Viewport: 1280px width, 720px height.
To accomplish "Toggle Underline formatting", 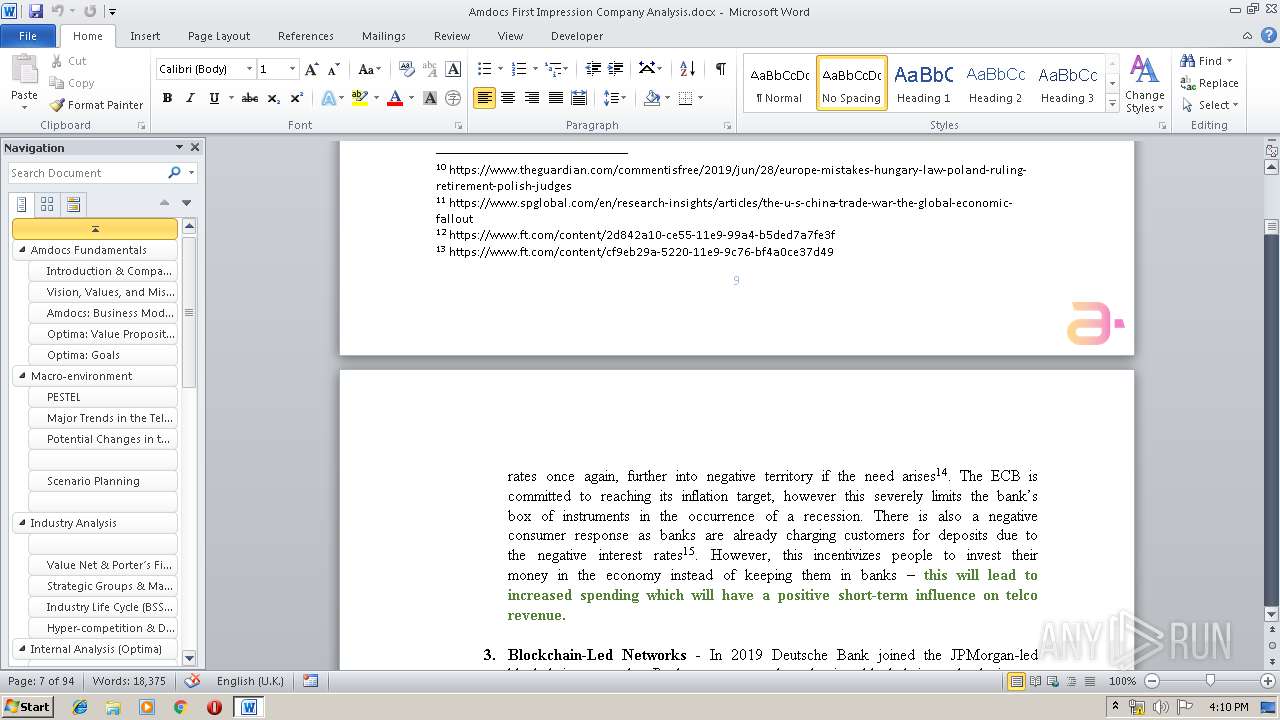I will 214,98.
